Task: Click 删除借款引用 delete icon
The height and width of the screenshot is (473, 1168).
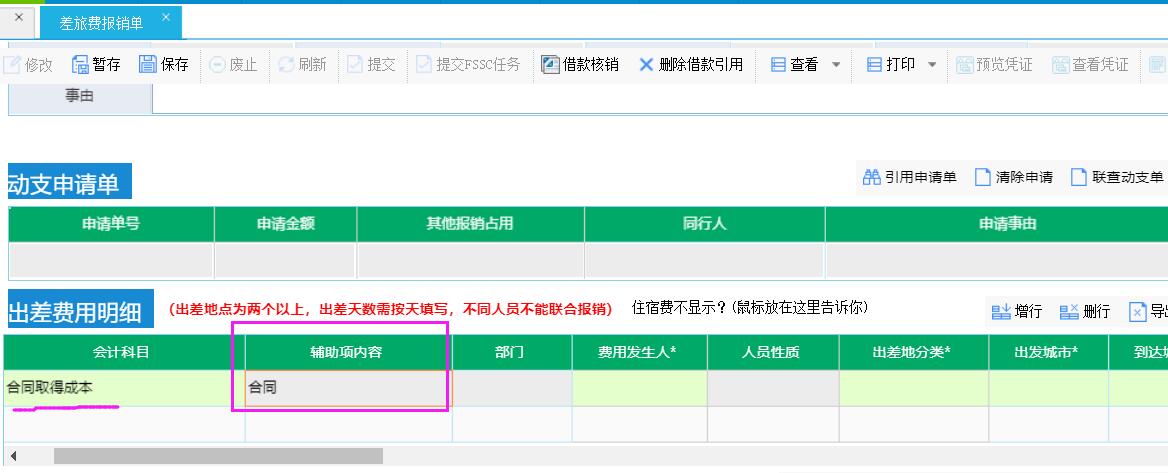Action: coord(646,65)
